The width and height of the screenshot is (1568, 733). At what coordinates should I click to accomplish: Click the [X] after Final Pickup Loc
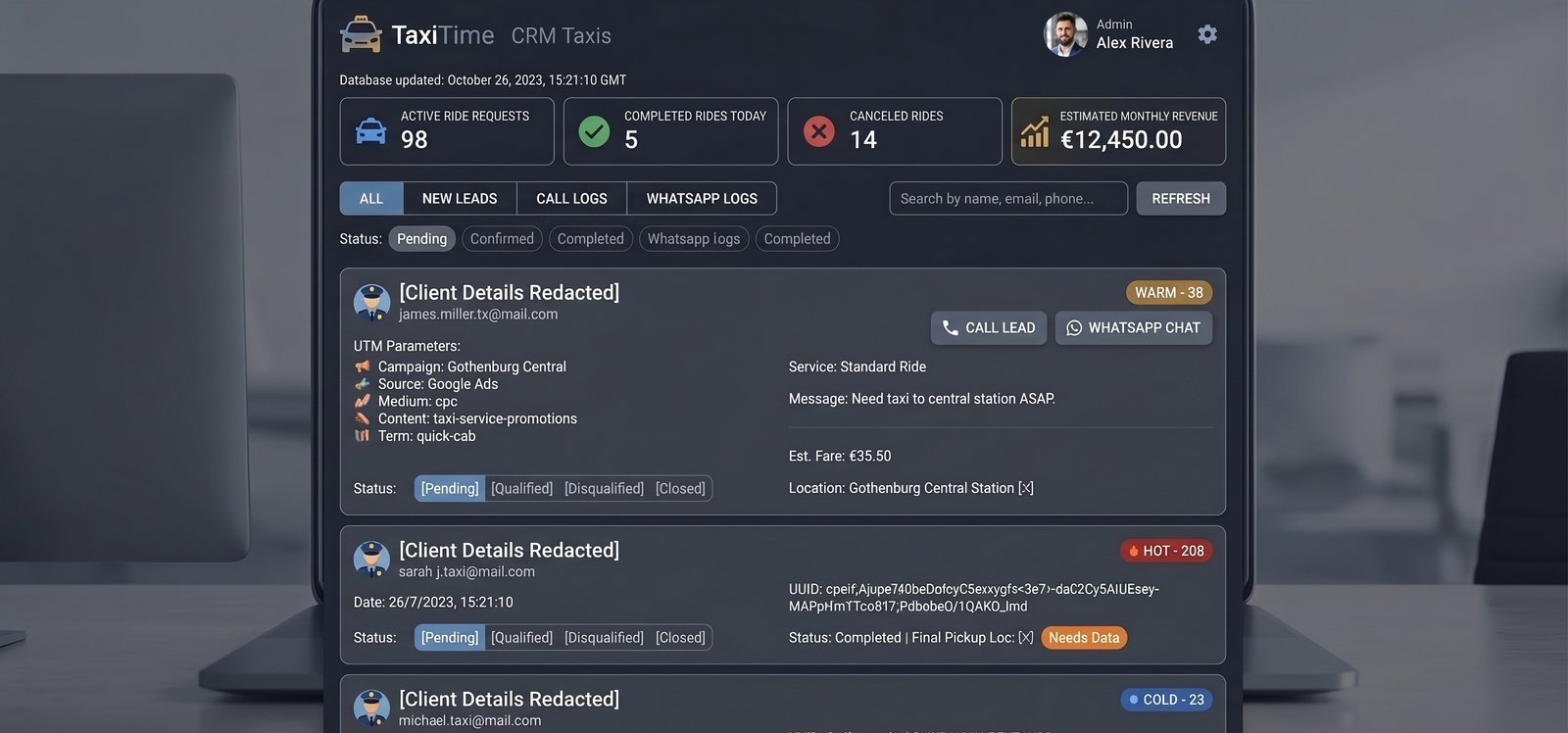click(x=1026, y=638)
